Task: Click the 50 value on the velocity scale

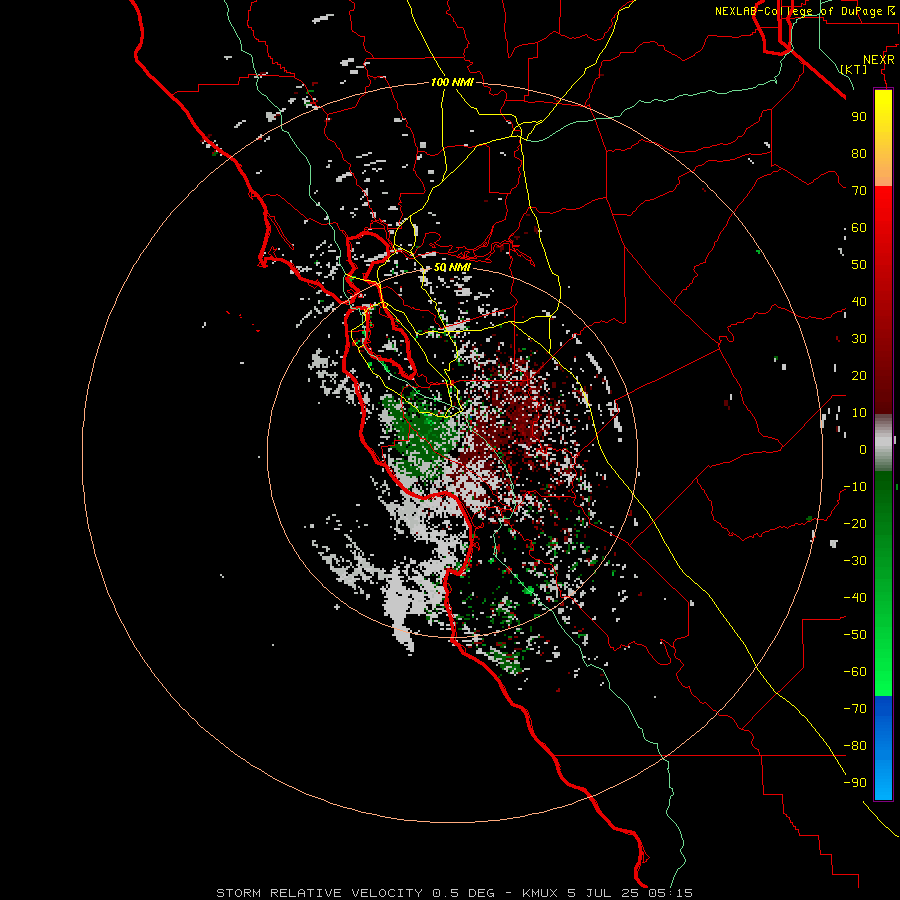Action: (859, 265)
